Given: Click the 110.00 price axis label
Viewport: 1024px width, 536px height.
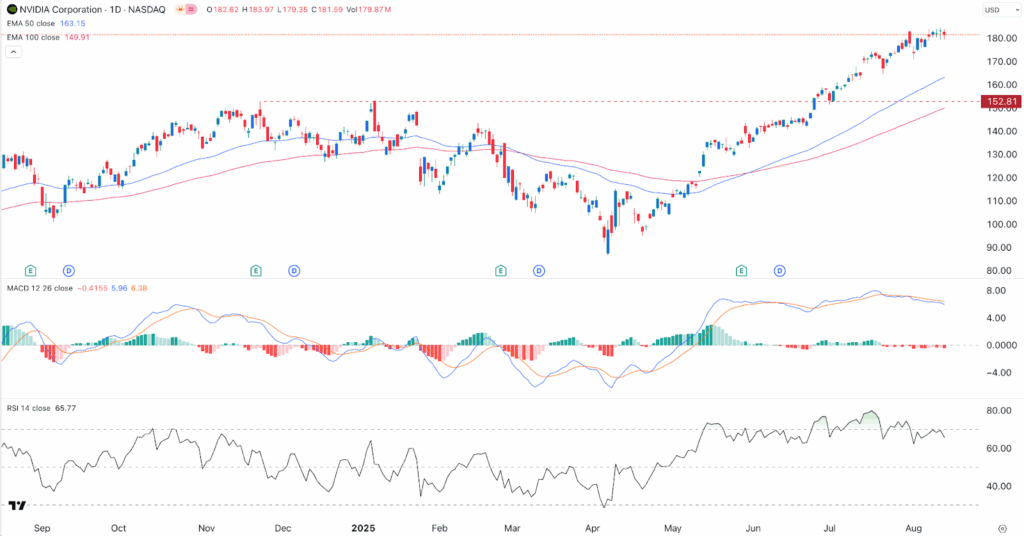Looking at the screenshot, I should (1002, 201).
